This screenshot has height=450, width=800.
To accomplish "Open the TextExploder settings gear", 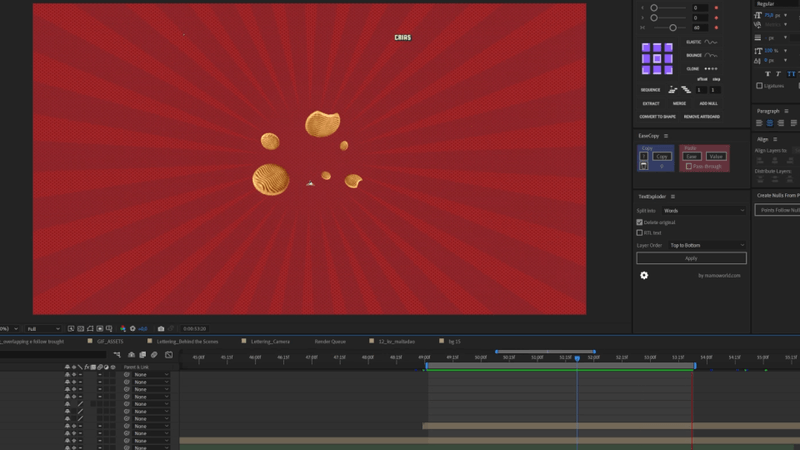I will pyautogui.click(x=644, y=276).
